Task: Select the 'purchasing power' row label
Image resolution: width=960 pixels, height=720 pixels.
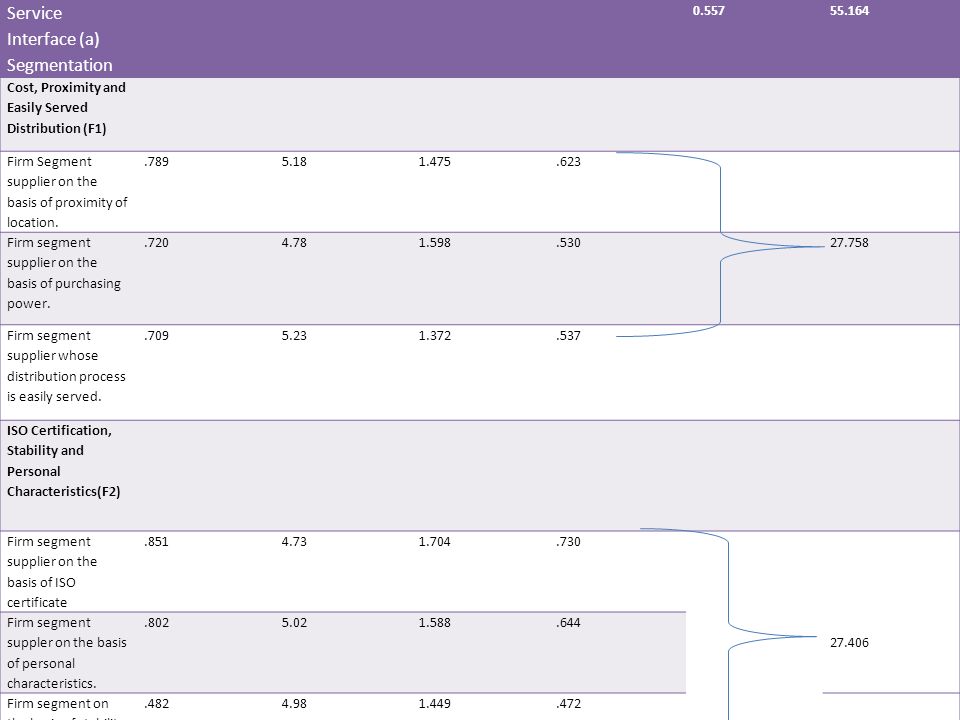Action: pos(64,273)
